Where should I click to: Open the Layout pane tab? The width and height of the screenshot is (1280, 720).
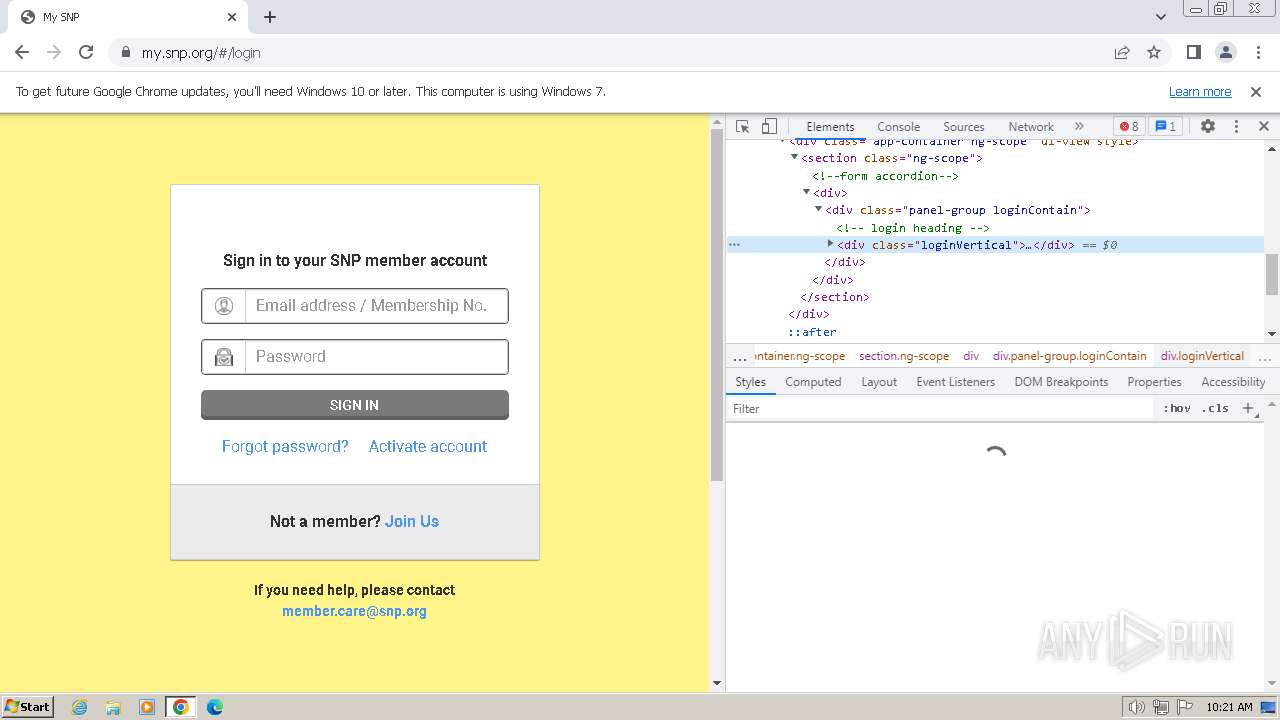tap(879, 382)
